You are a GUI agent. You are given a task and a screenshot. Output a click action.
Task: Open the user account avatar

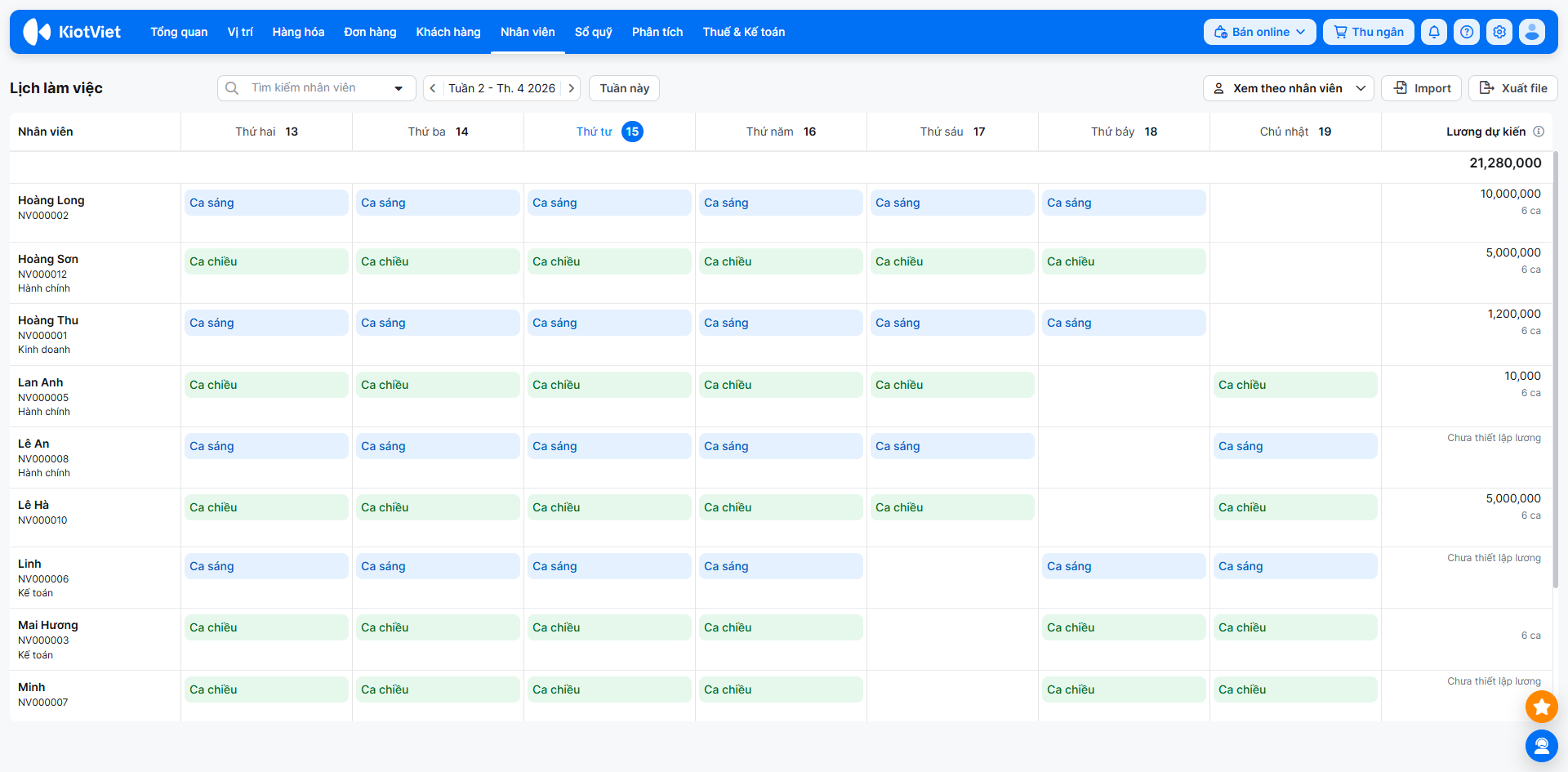coord(1532,32)
